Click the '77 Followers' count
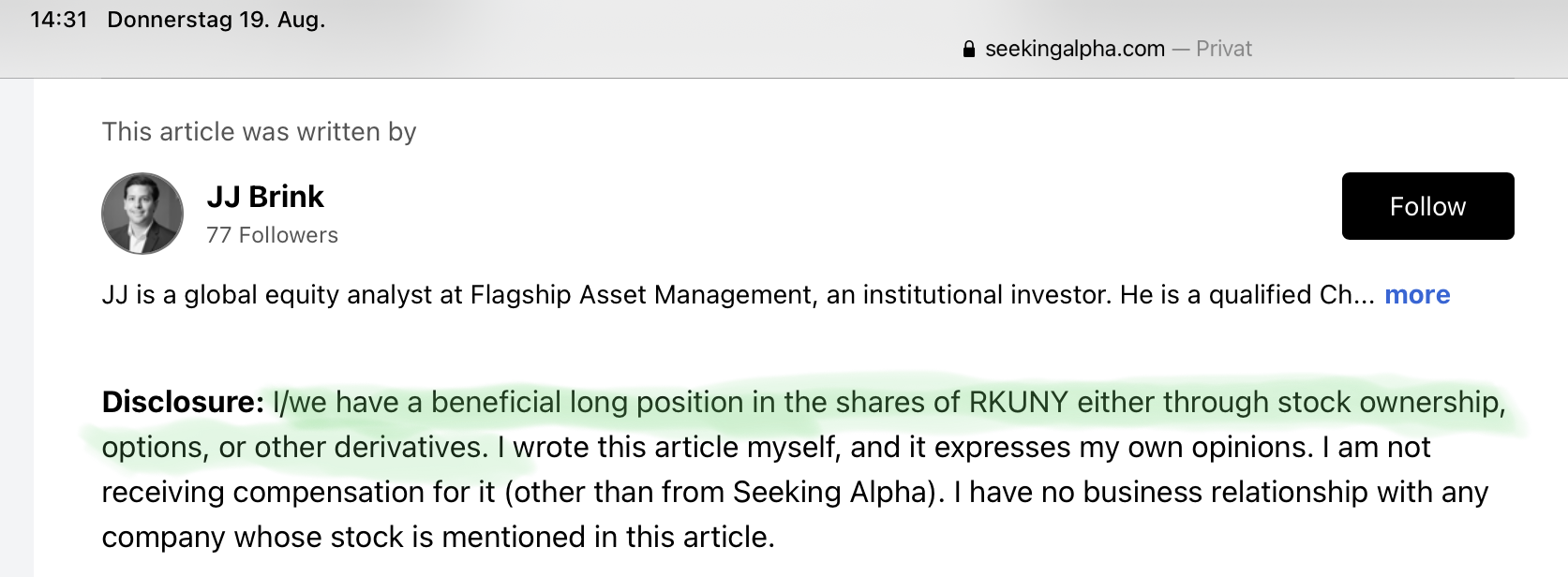1568x577 pixels. 272,235
